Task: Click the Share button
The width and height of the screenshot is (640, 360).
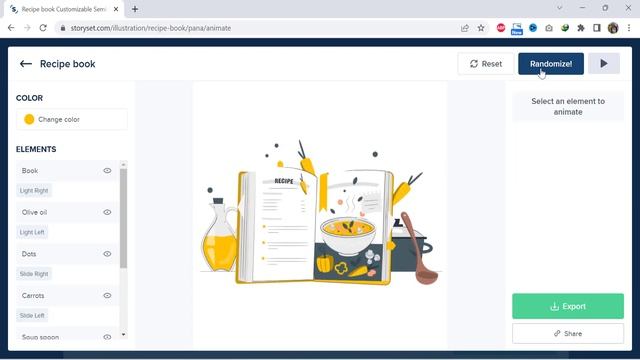Action: pyautogui.click(x=568, y=333)
